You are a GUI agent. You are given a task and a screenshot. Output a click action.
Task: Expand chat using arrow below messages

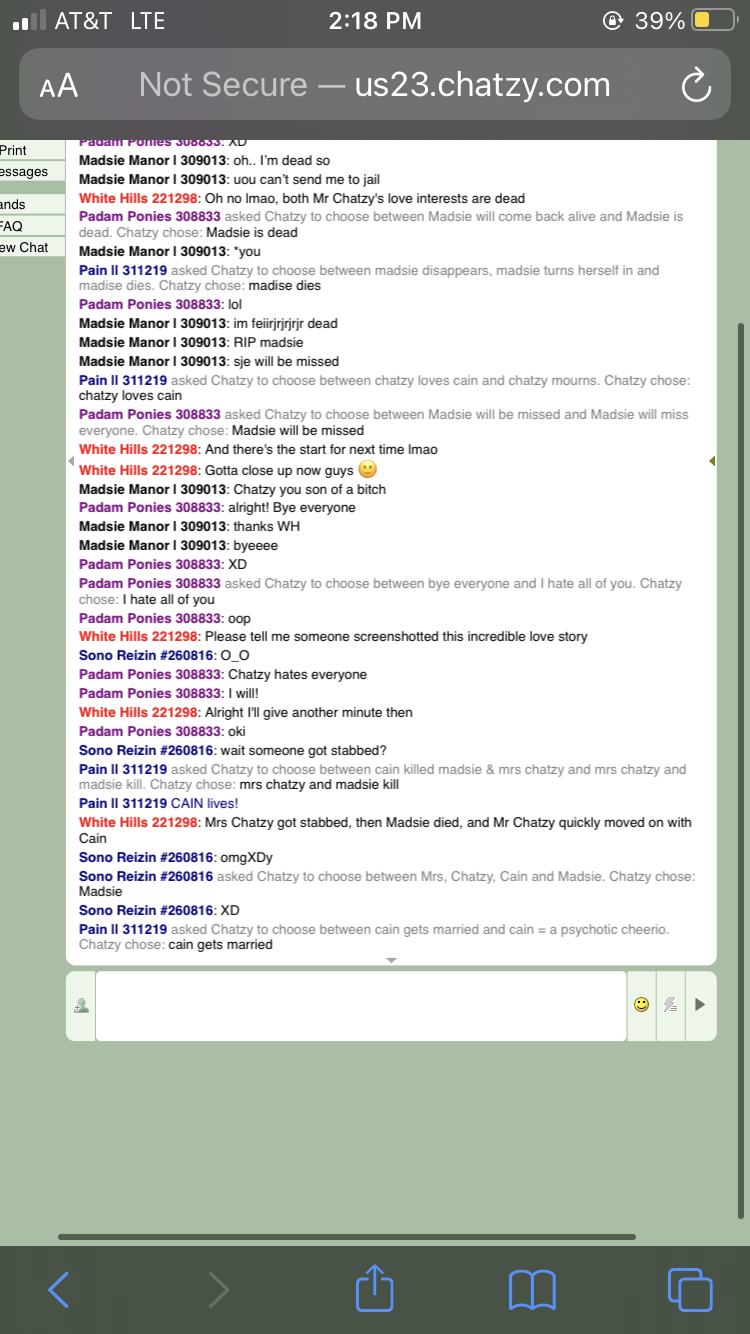391,960
